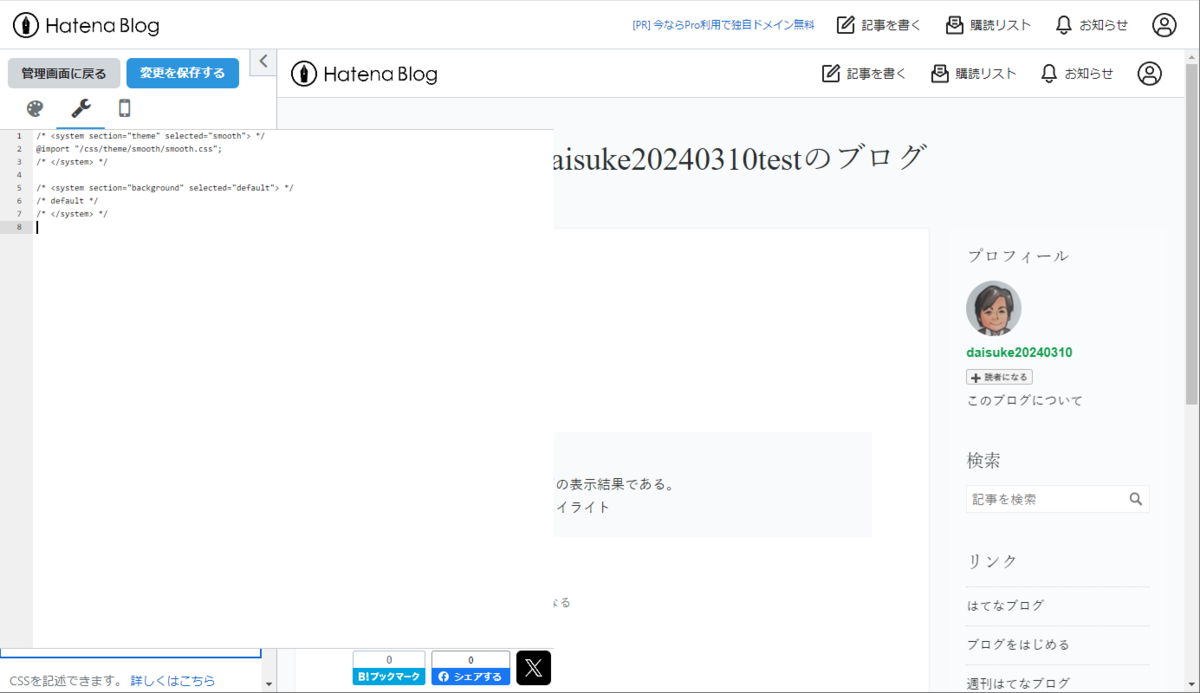Click the リンク heading

coord(992,561)
